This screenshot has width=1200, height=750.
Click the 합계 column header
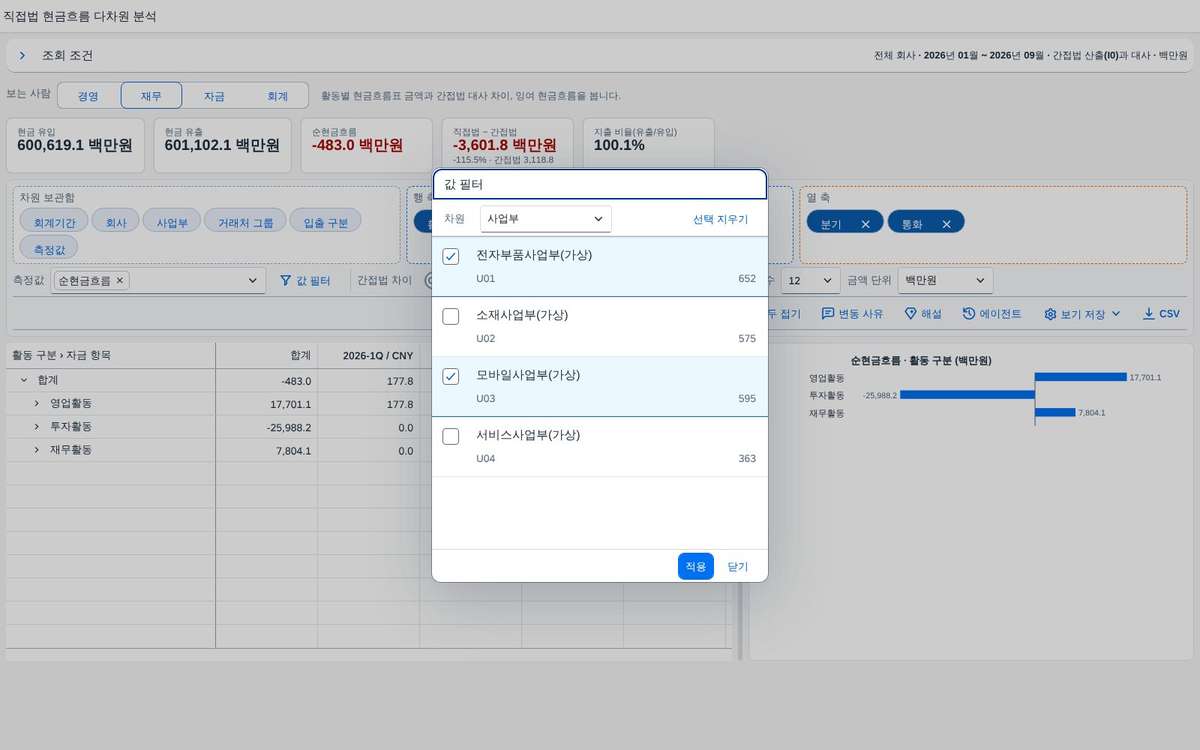point(266,356)
